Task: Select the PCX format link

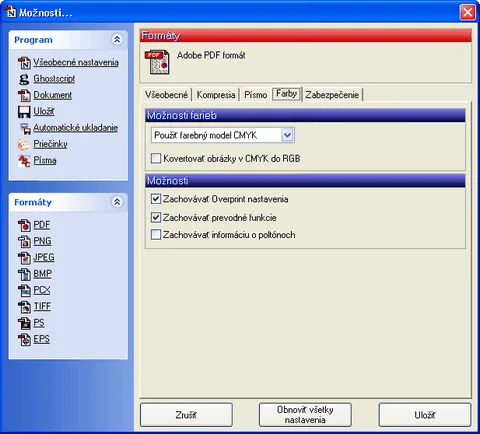Action: 42,290
